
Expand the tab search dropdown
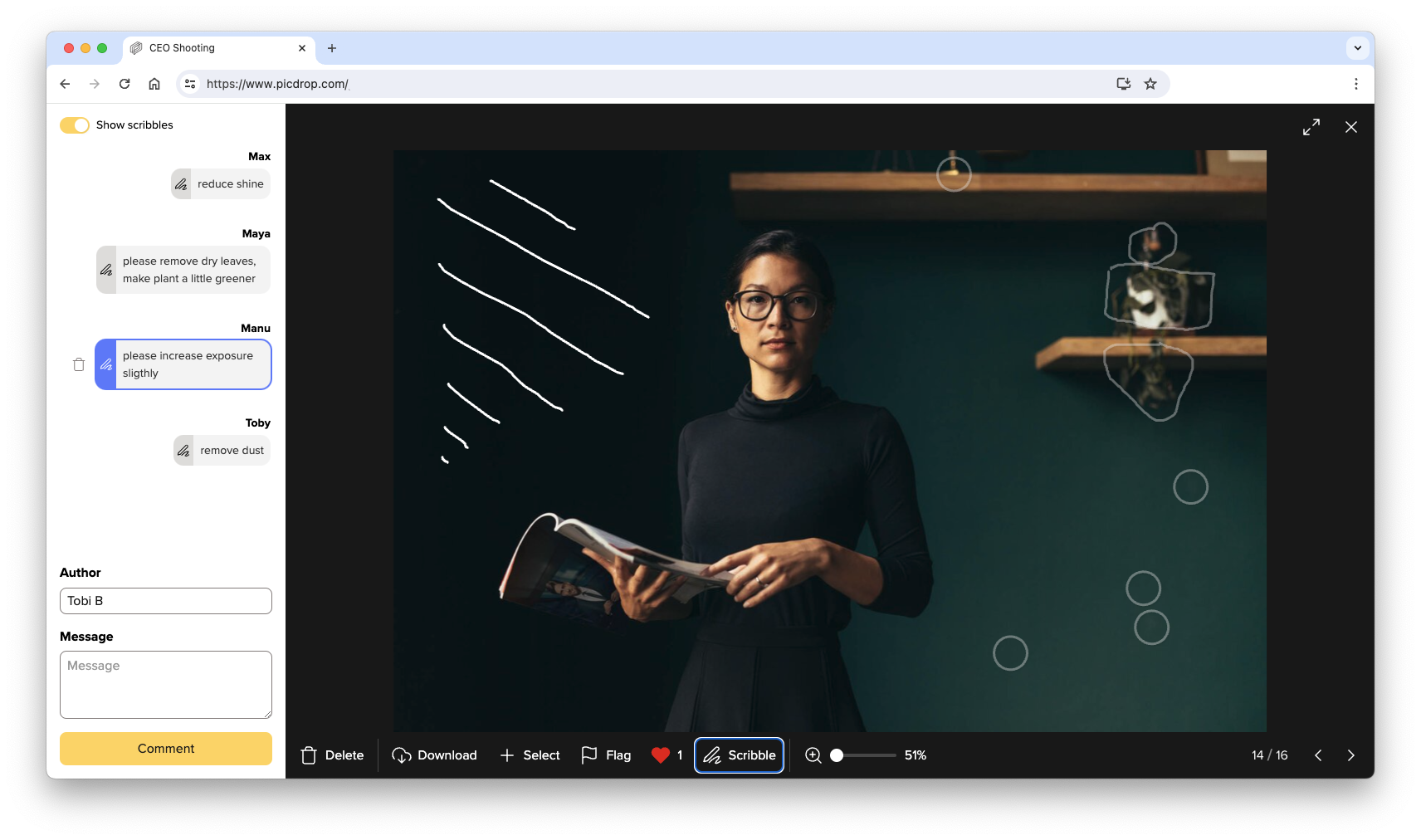coord(1358,48)
